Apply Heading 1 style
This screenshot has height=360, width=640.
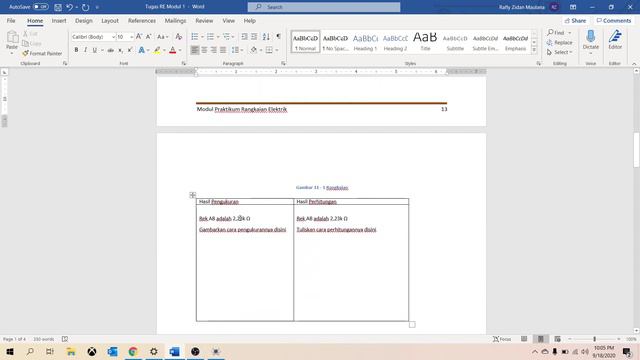pos(365,42)
